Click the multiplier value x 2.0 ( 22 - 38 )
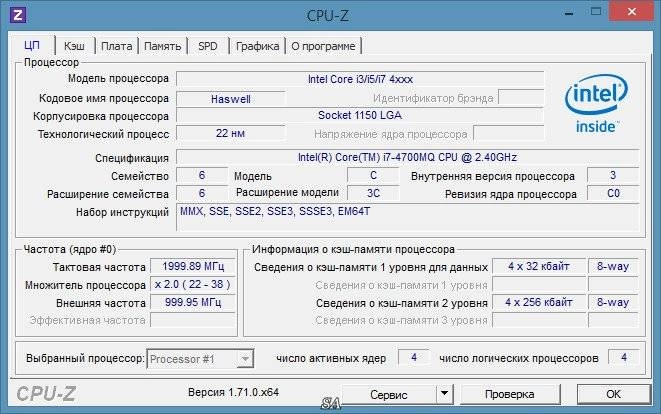The height and width of the screenshot is (414, 661). [193, 285]
